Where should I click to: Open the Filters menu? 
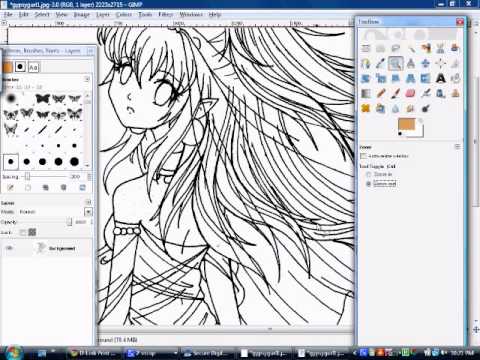pos(165,15)
